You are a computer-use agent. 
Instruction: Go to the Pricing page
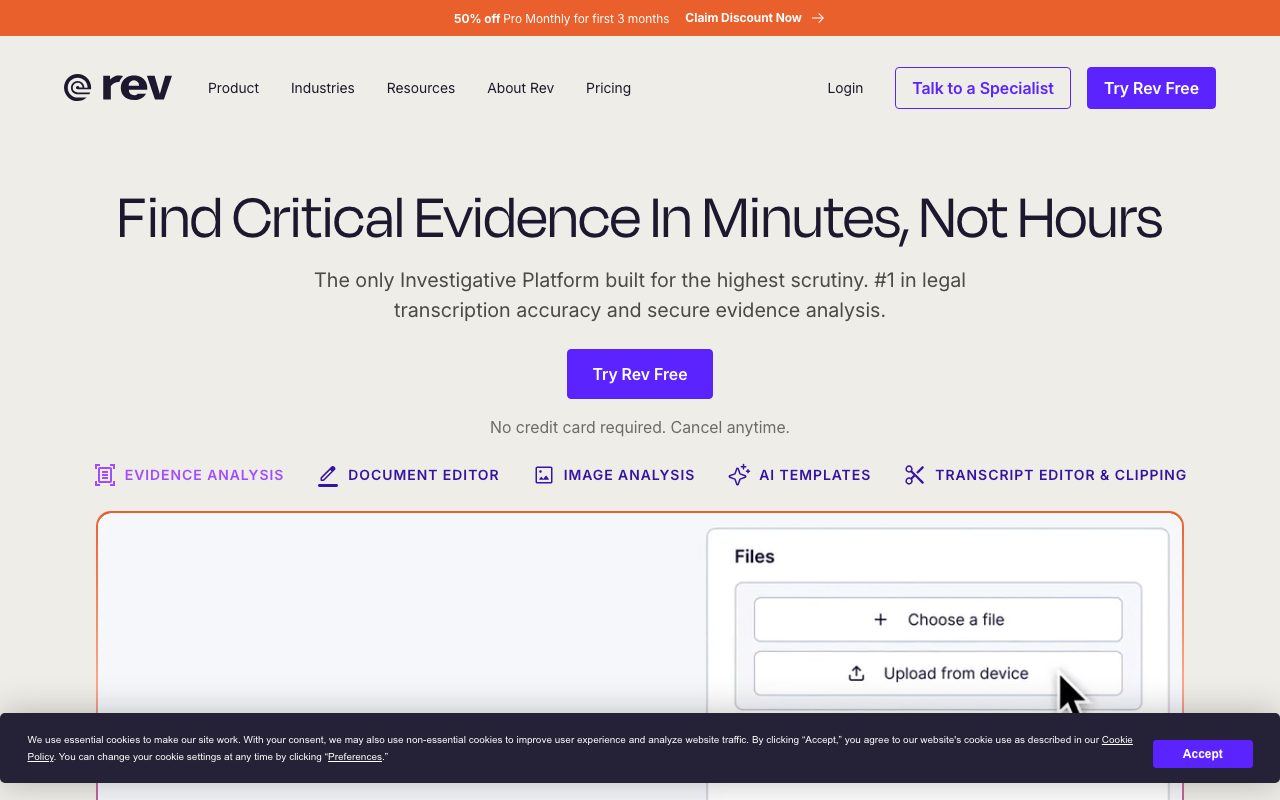coord(608,88)
